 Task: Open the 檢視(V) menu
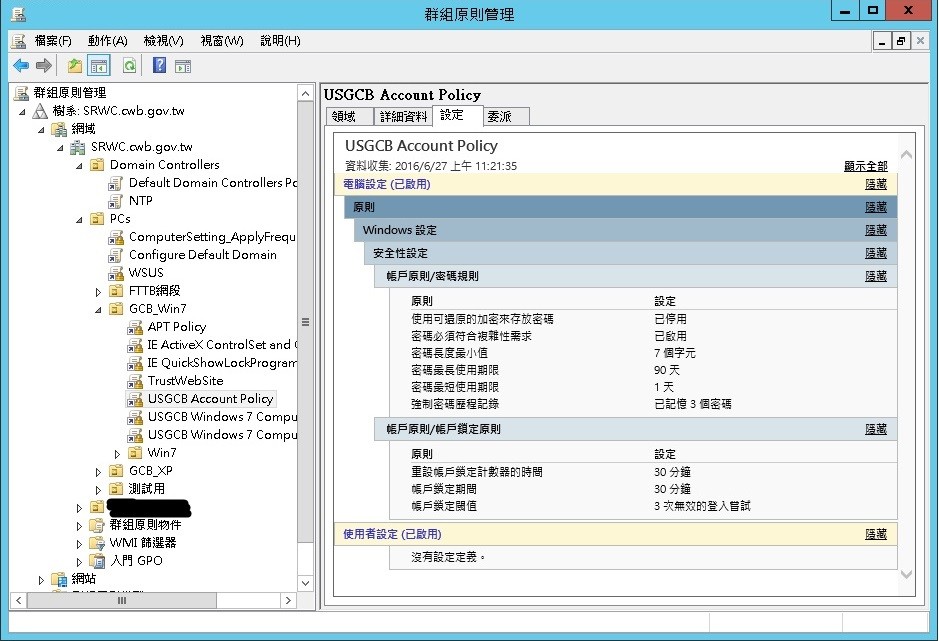163,41
